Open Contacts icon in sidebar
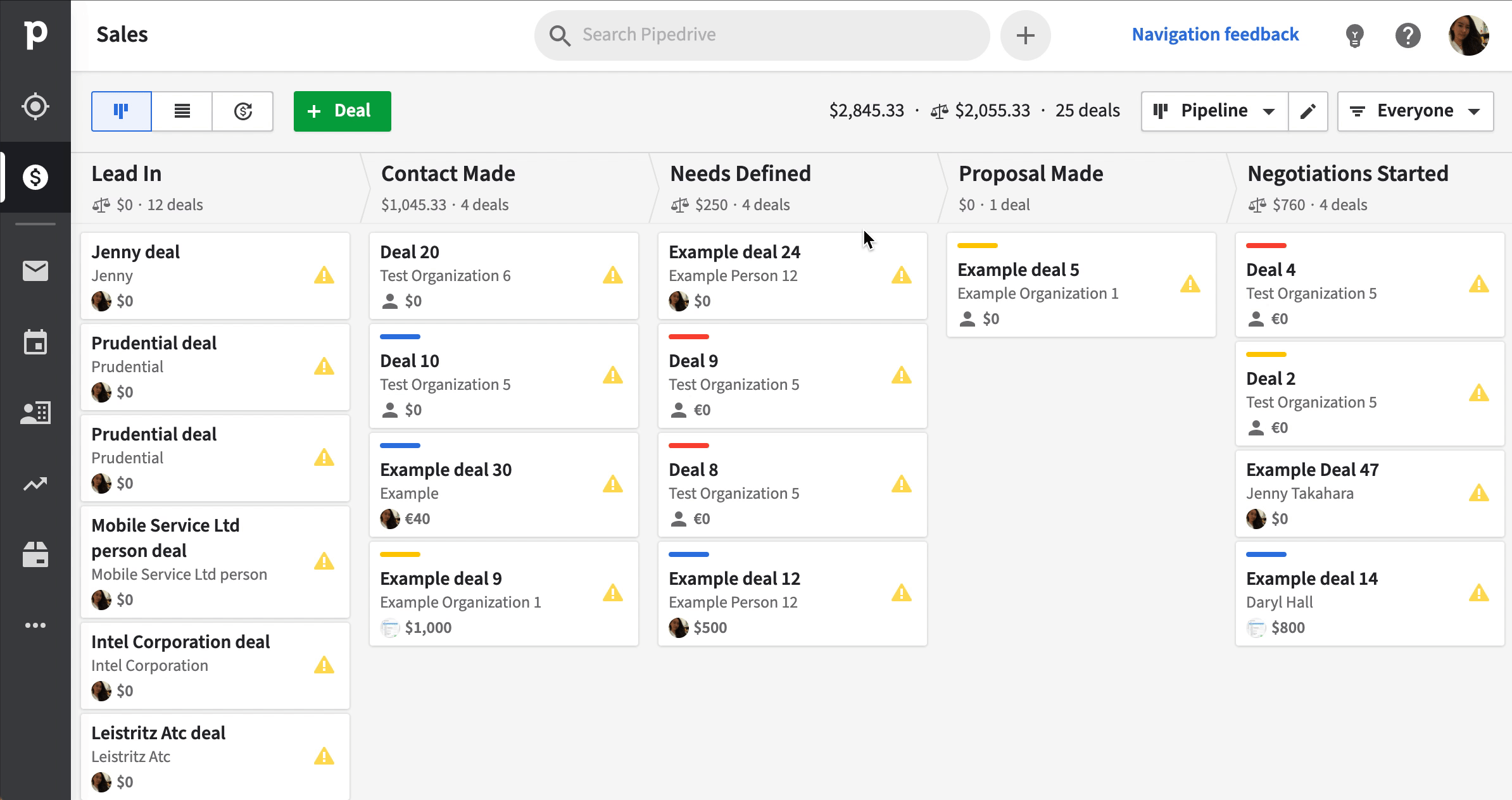Screen dimensions: 1512x800 tap(35, 413)
